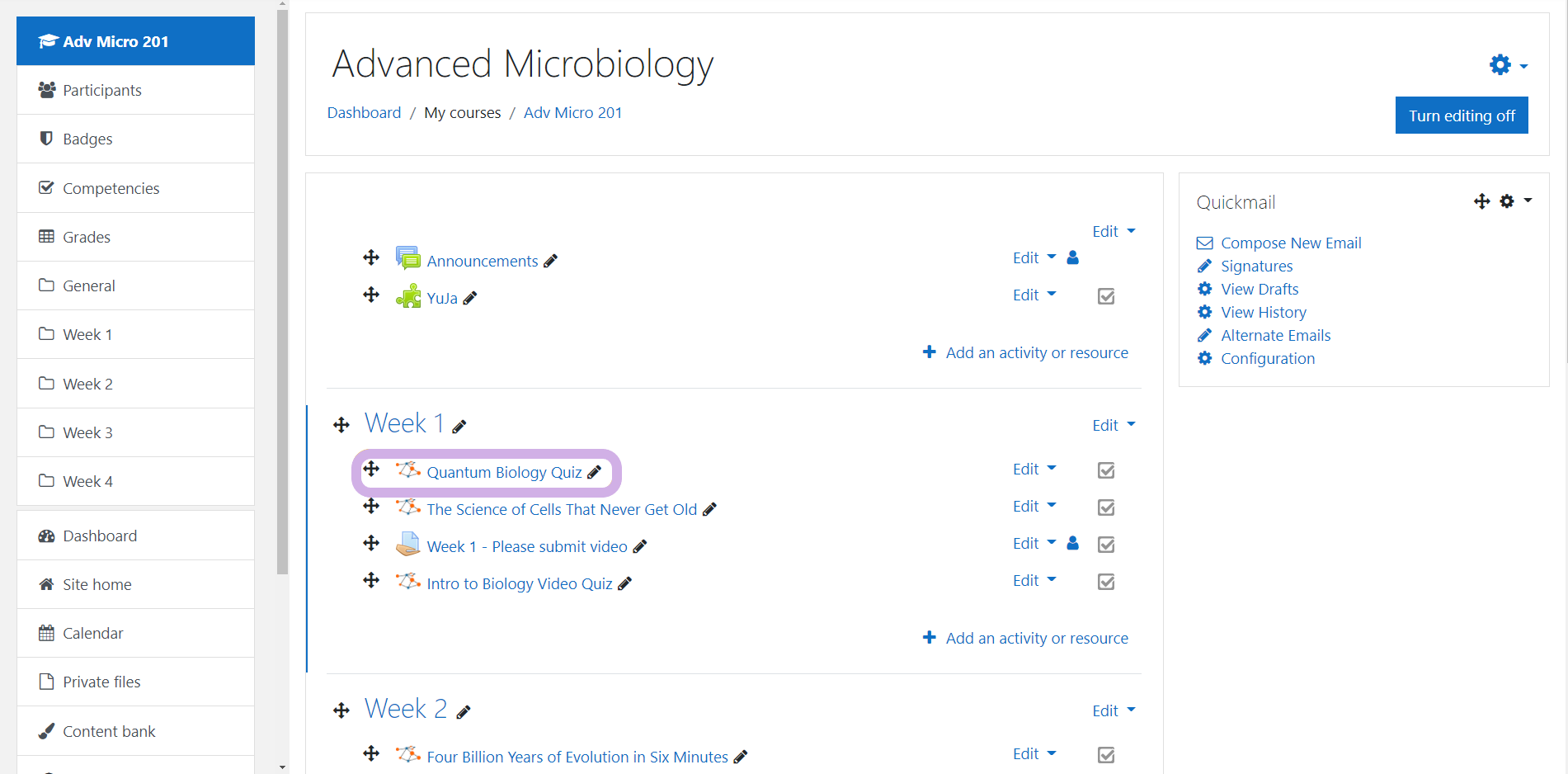Click the YuJa puzzle piece icon
Image resolution: width=1568 pixels, height=774 pixels.
(x=408, y=296)
